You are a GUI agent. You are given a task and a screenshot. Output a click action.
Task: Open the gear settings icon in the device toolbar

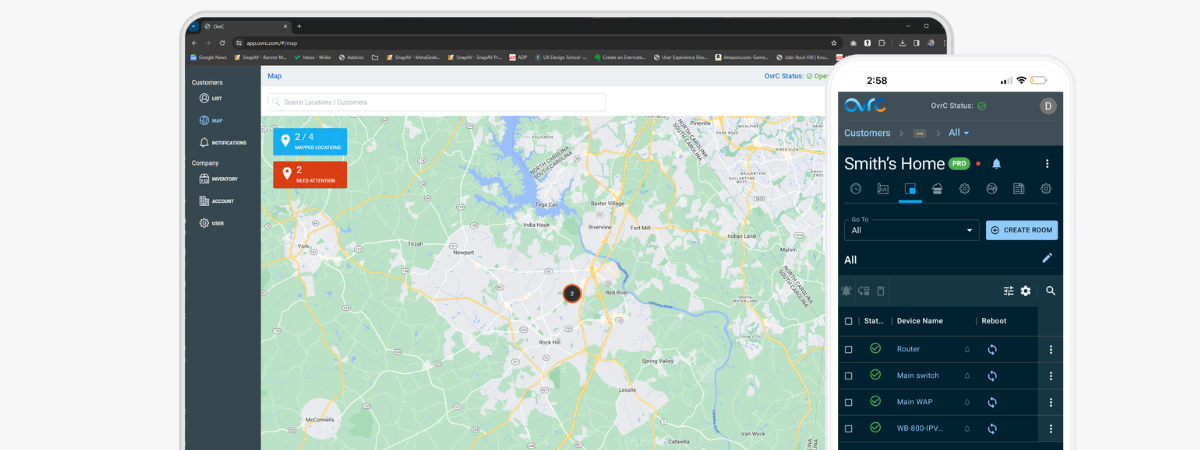tap(1025, 291)
